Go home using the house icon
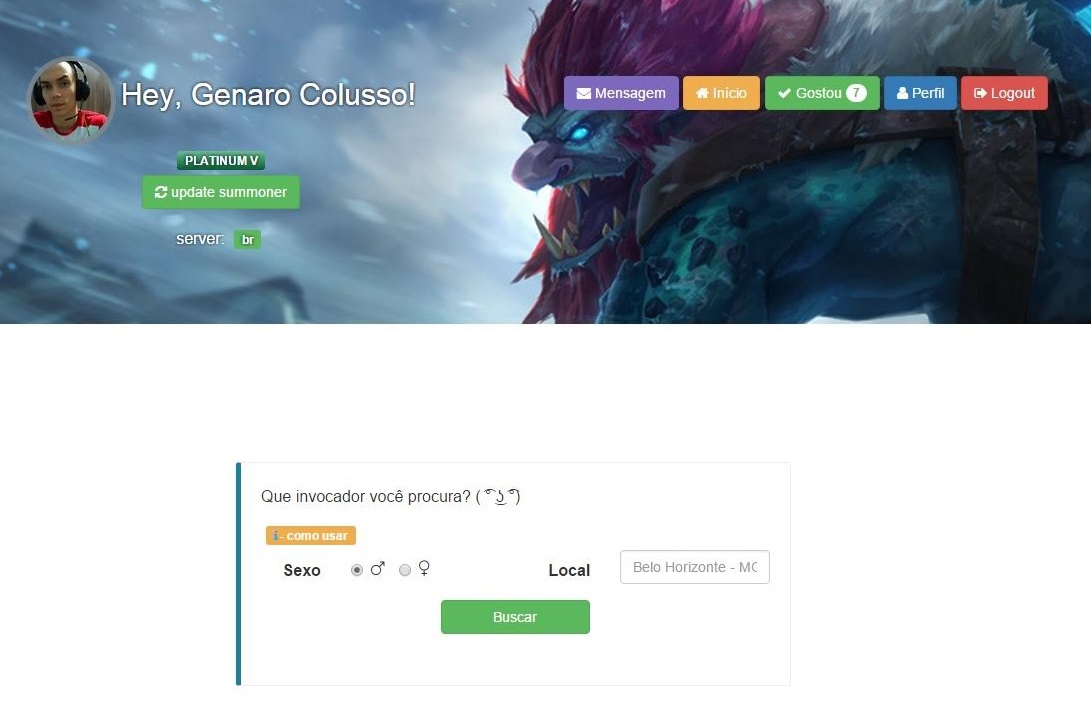Screen dimensions: 1091x715 (x=702, y=93)
